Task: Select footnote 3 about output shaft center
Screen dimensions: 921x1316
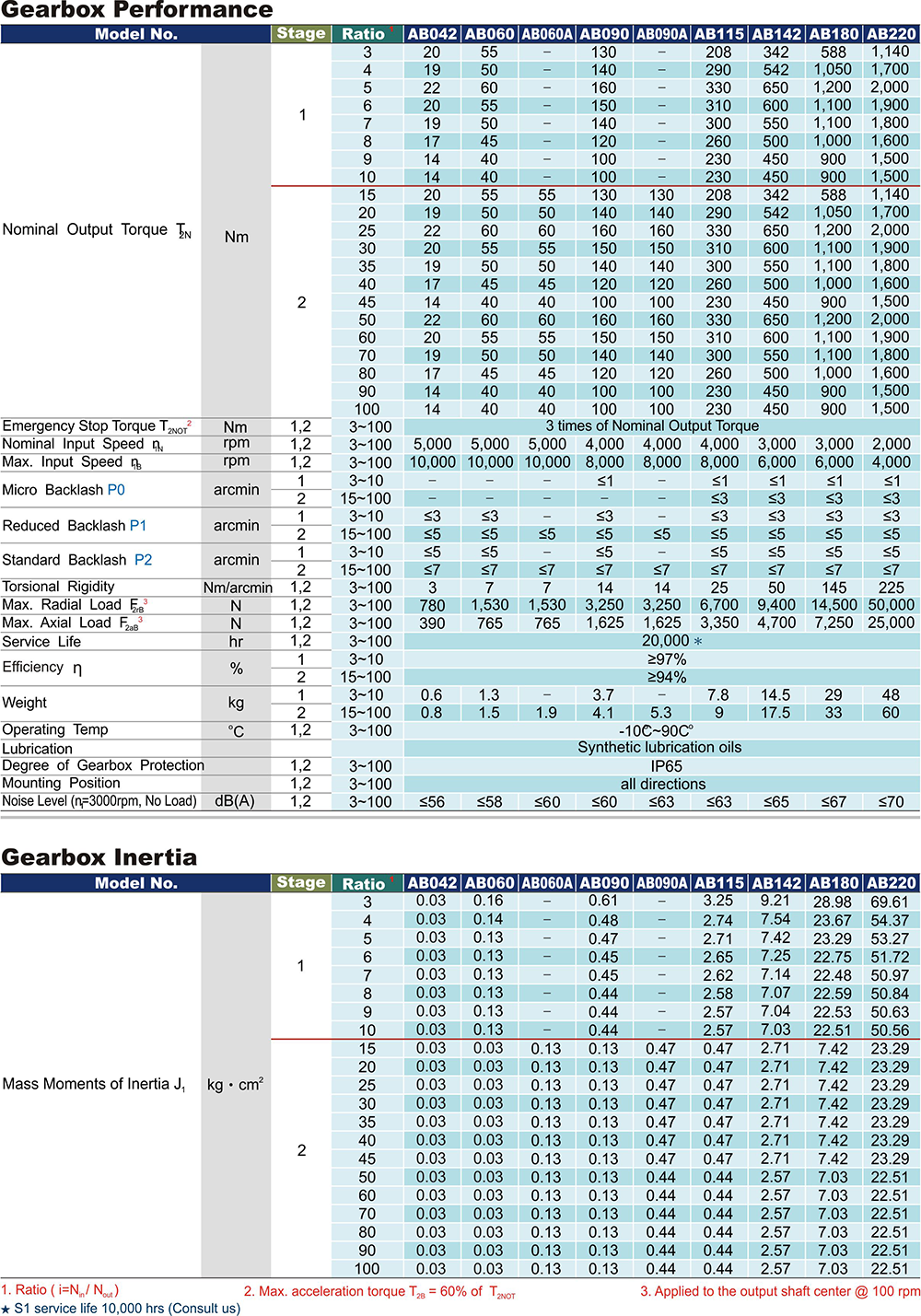Action: point(780,1291)
